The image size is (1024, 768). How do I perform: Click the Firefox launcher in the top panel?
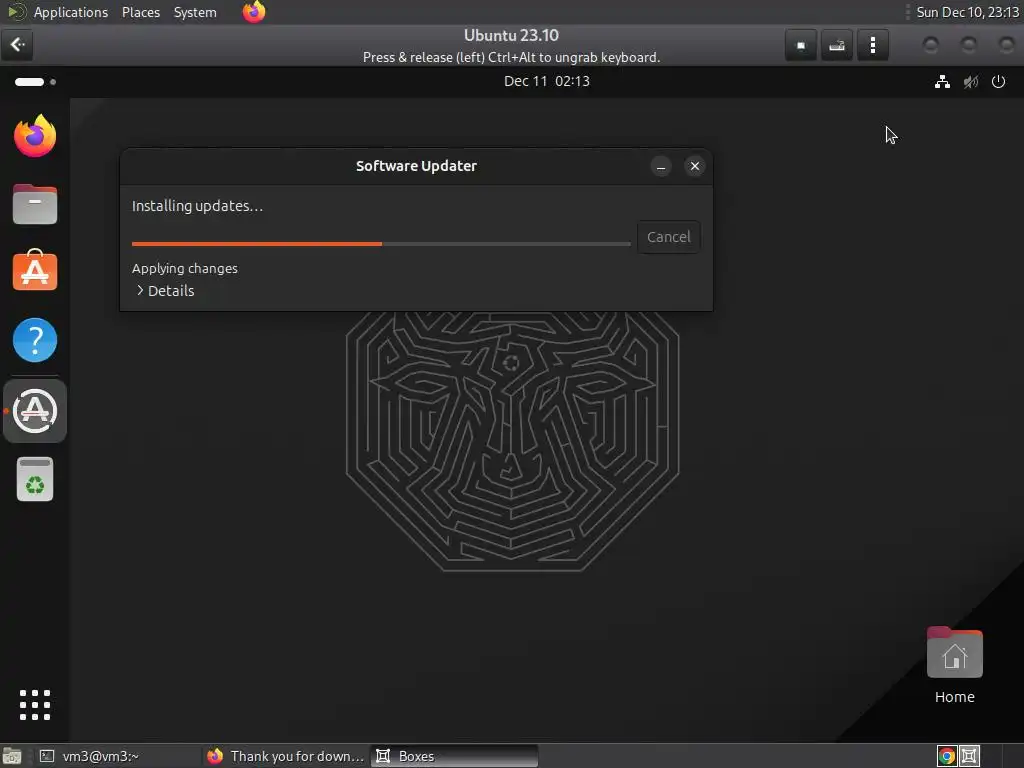254,12
